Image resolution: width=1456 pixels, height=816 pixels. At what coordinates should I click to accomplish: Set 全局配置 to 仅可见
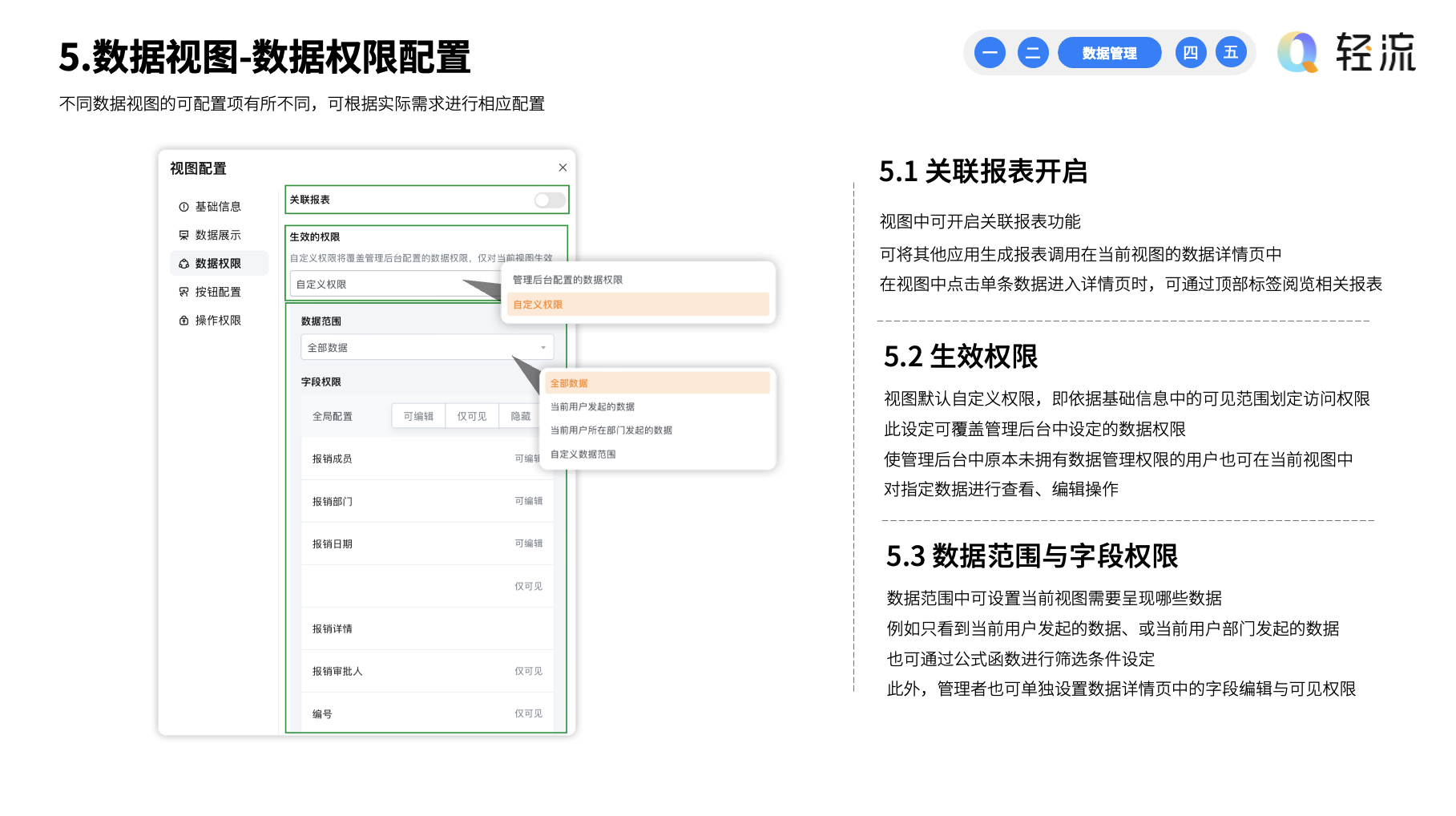pyautogui.click(x=472, y=417)
